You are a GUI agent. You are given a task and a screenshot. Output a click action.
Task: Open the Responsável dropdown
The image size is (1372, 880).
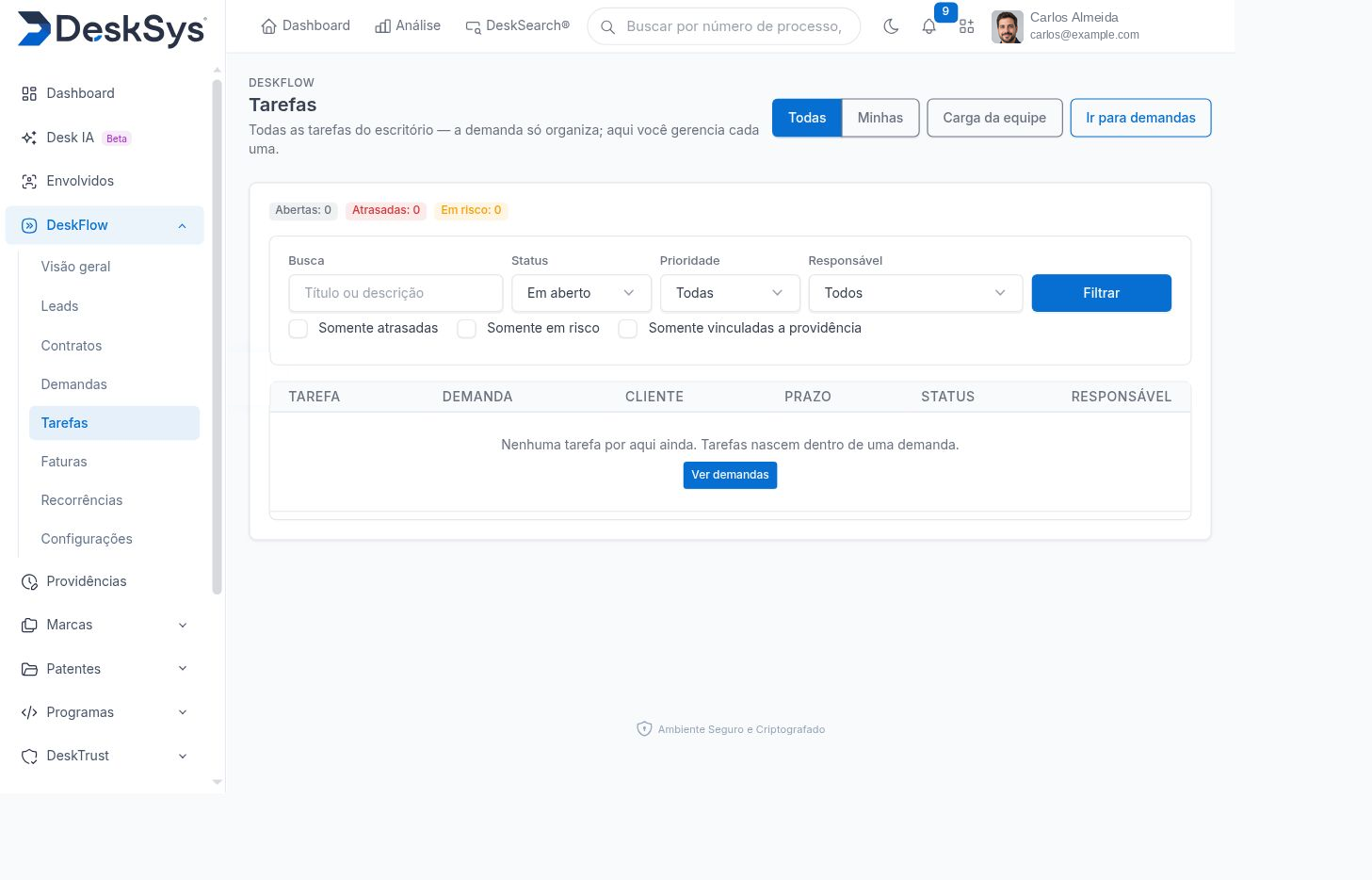pyautogui.click(x=915, y=293)
